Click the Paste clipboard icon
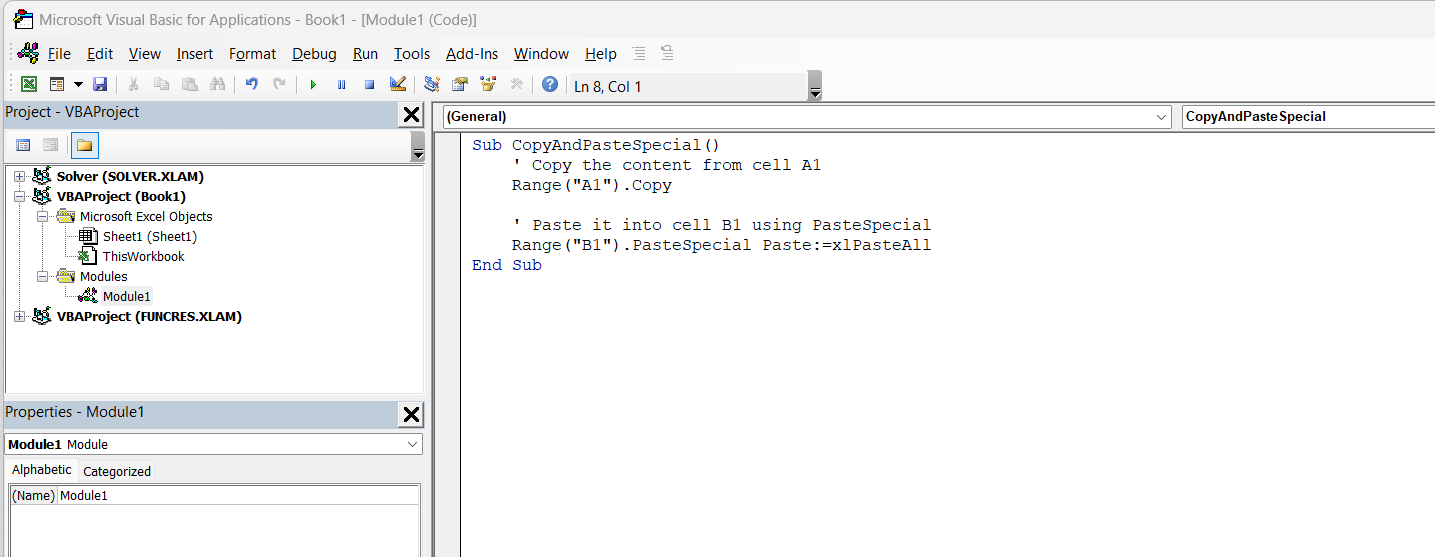The height and width of the screenshot is (557, 1435). (189, 85)
